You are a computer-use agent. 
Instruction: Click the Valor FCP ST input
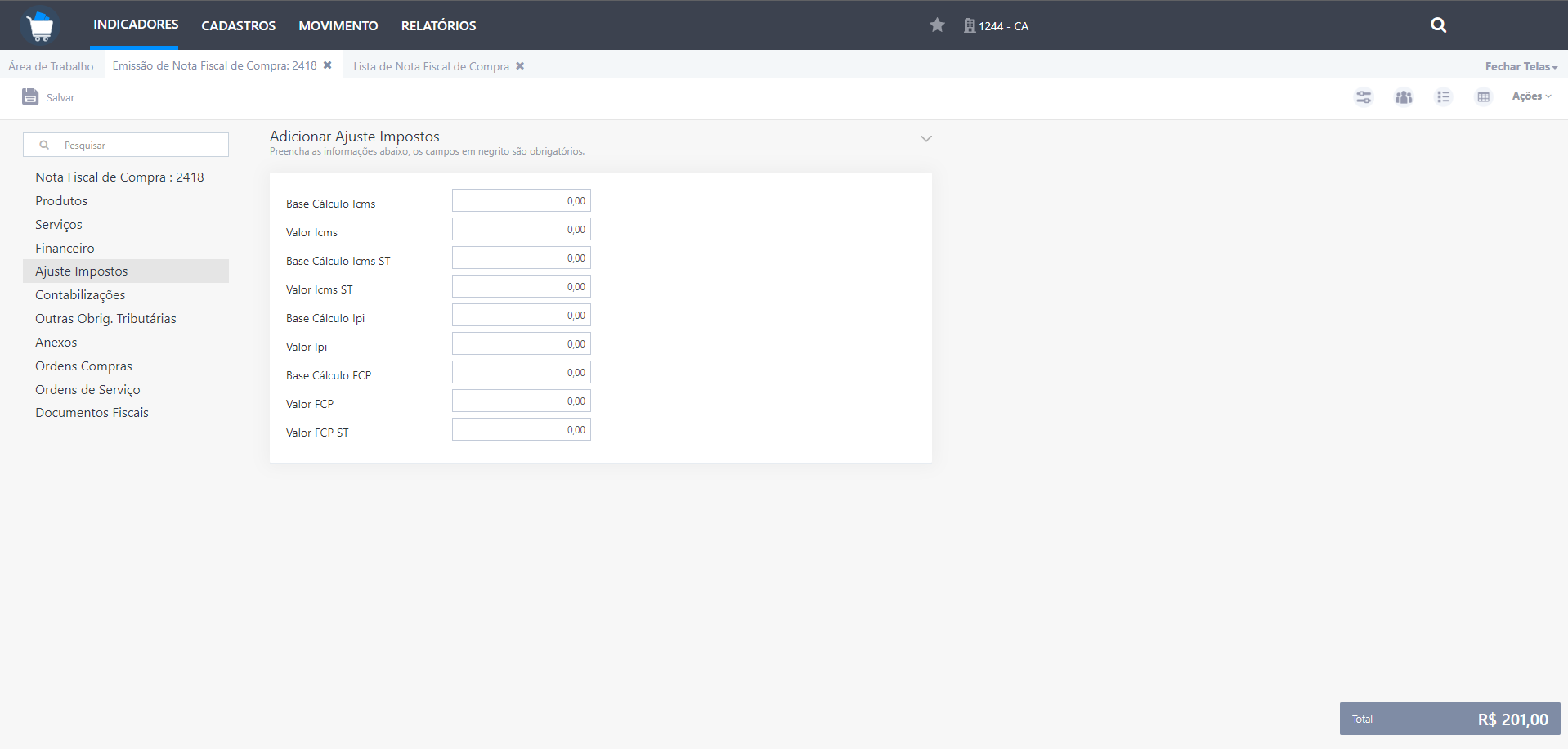(522, 429)
